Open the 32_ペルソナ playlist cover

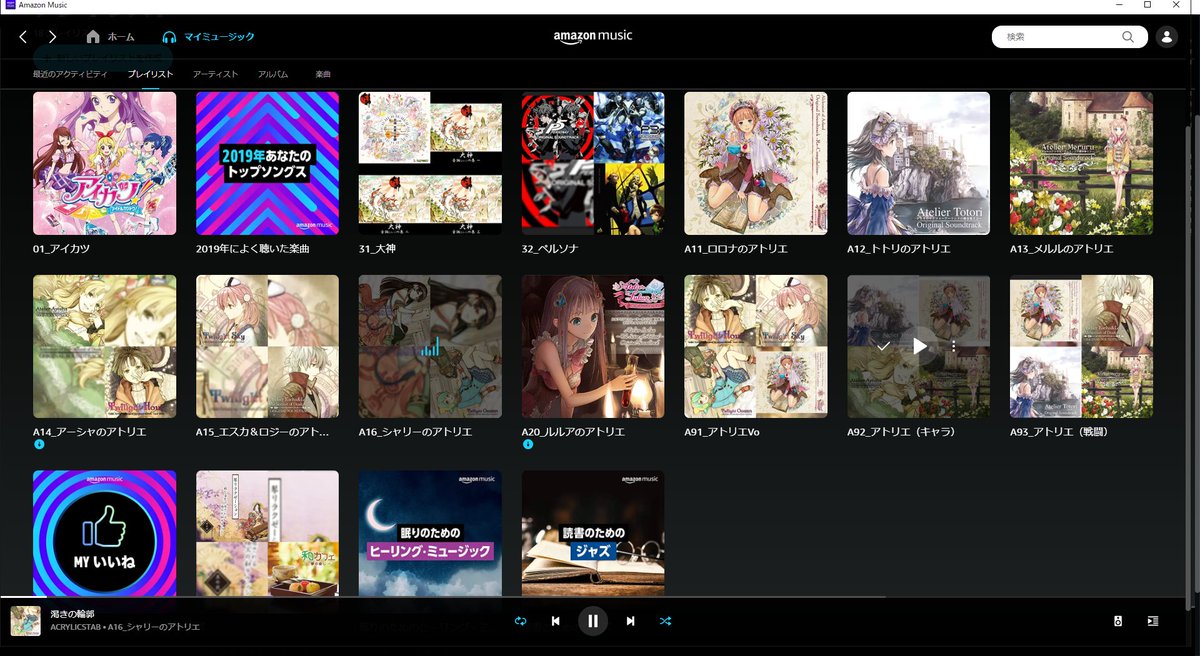593,163
